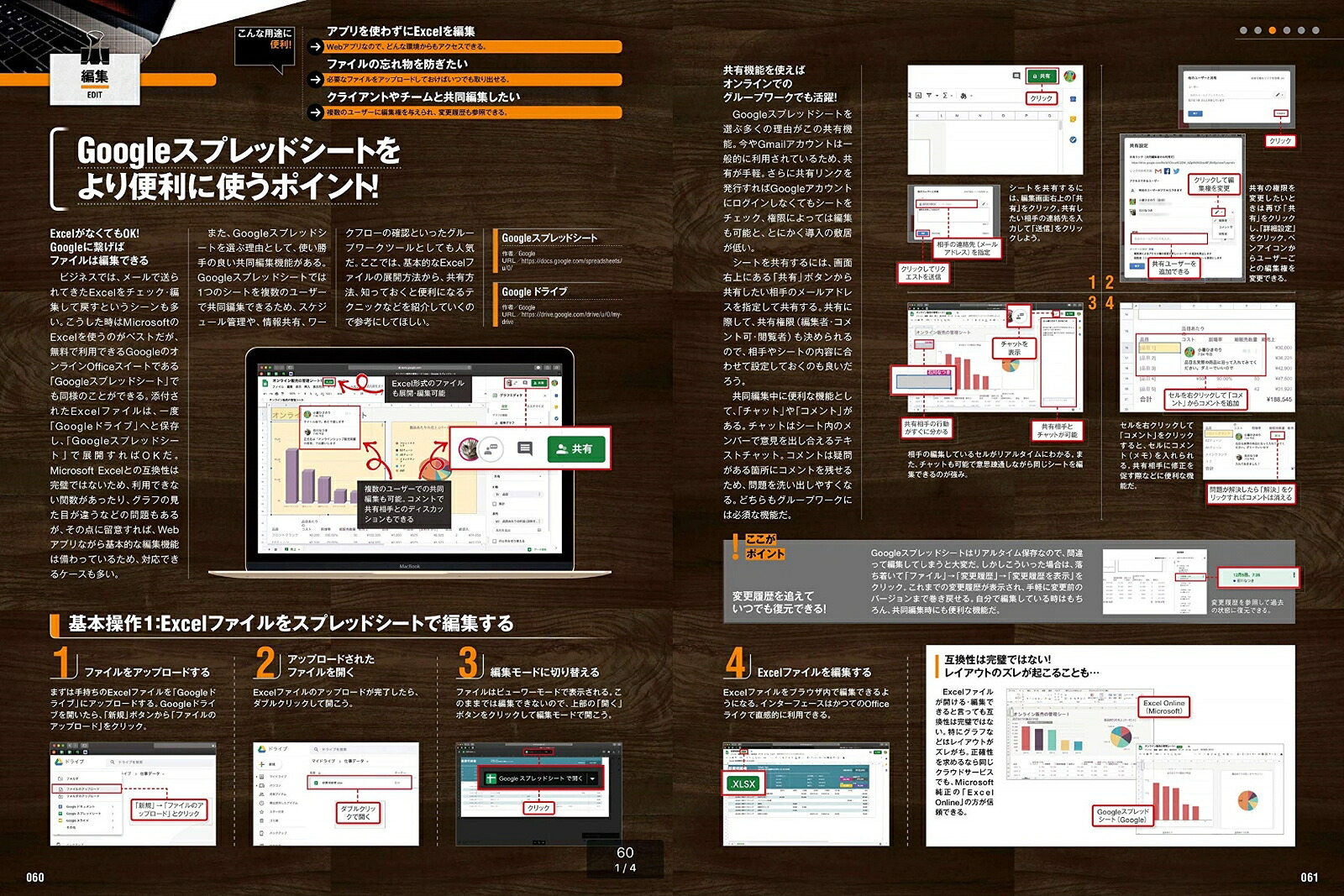Click the Facebook icon in share settings dialog
Screen dimensions: 1344x896
[1167, 171]
